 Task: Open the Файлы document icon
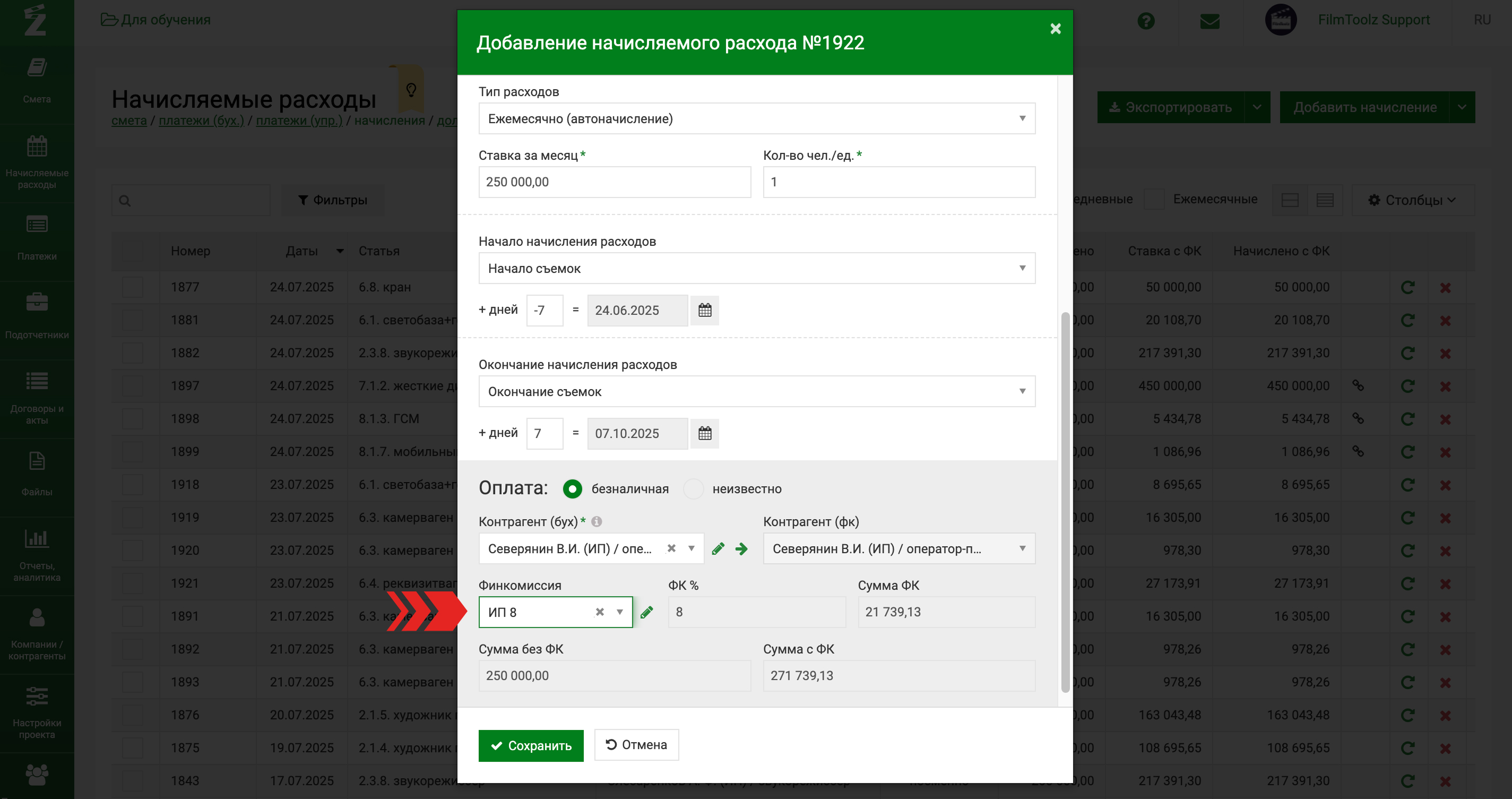pos(37,461)
